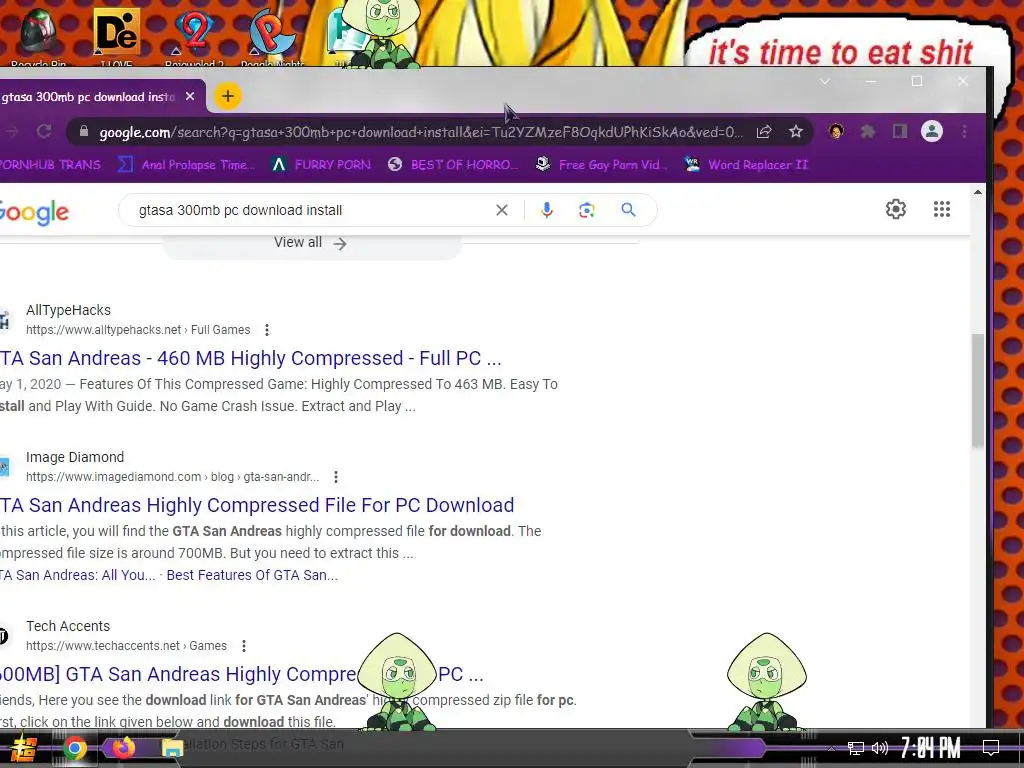The width and height of the screenshot is (1024, 768).
Task: Open File Explorer from the taskbar
Action: pyautogui.click(x=172, y=748)
